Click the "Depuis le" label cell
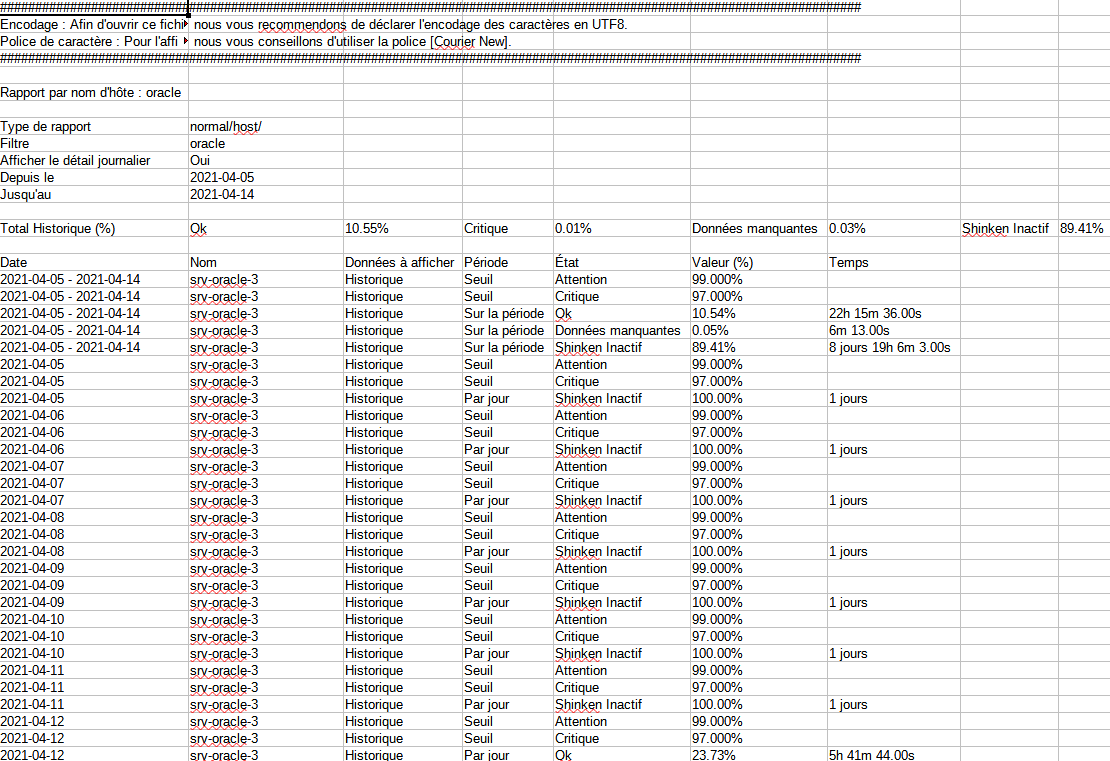Viewport: 1110px width, 761px height. 27,178
